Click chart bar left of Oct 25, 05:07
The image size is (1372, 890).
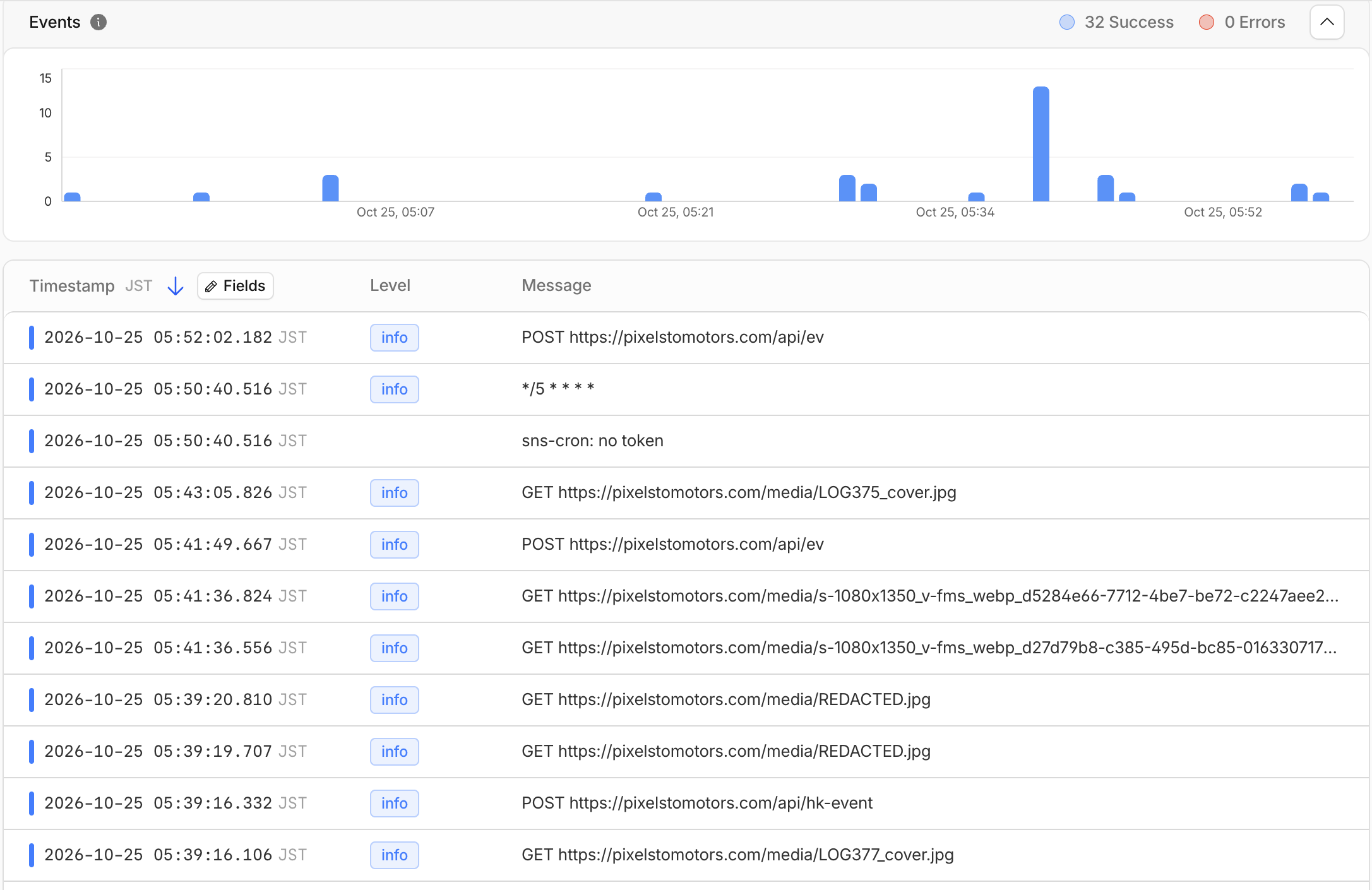click(x=330, y=188)
